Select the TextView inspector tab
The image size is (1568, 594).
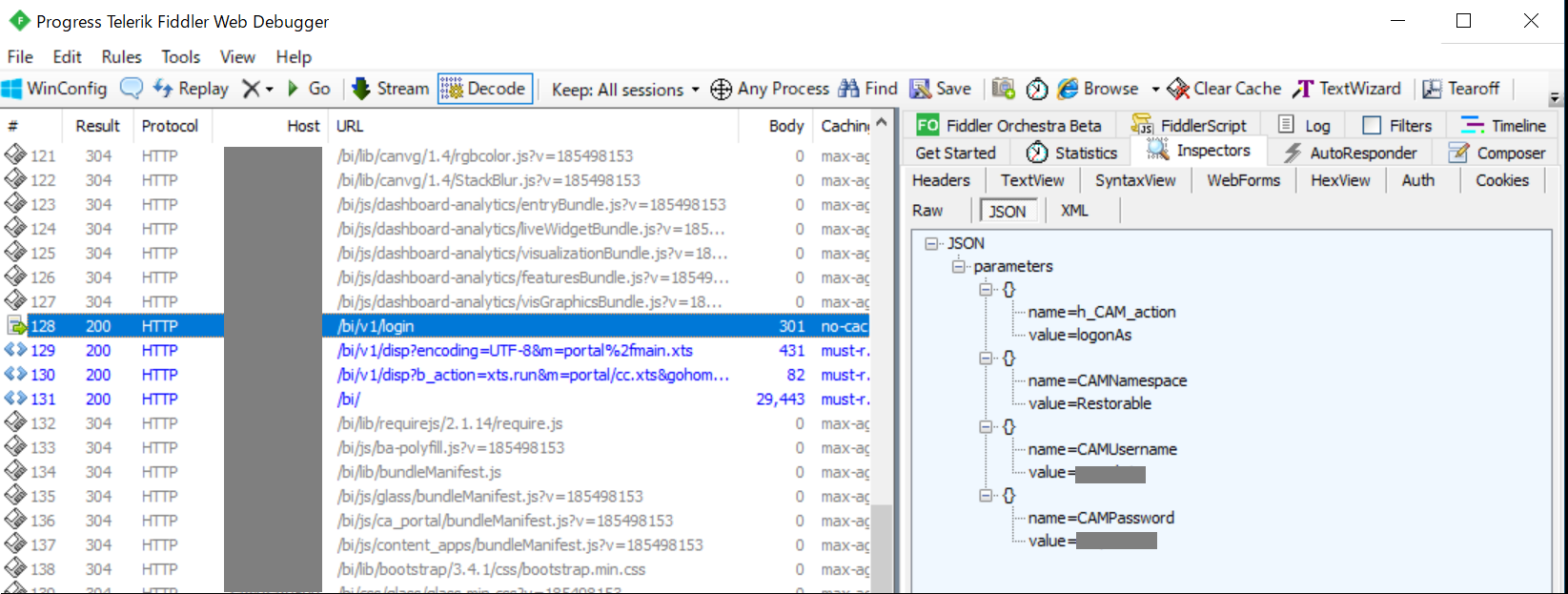click(1032, 180)
